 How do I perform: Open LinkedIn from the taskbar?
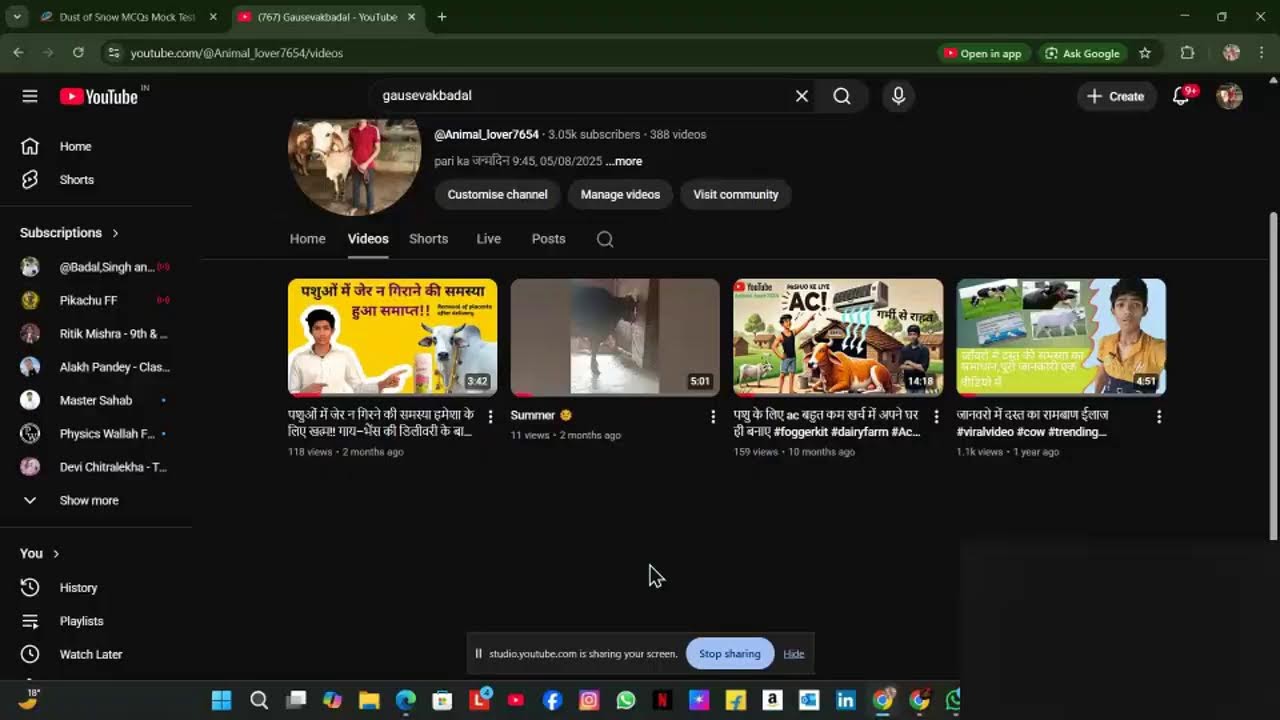(x=846, y=700)
